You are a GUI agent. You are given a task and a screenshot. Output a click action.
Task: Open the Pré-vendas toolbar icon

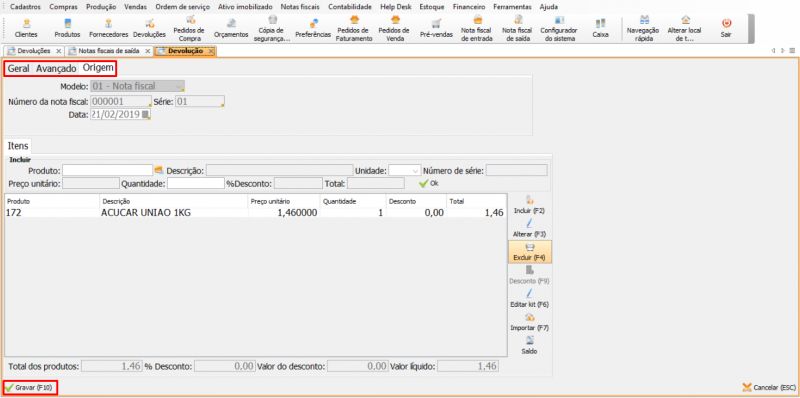point(435,29)
